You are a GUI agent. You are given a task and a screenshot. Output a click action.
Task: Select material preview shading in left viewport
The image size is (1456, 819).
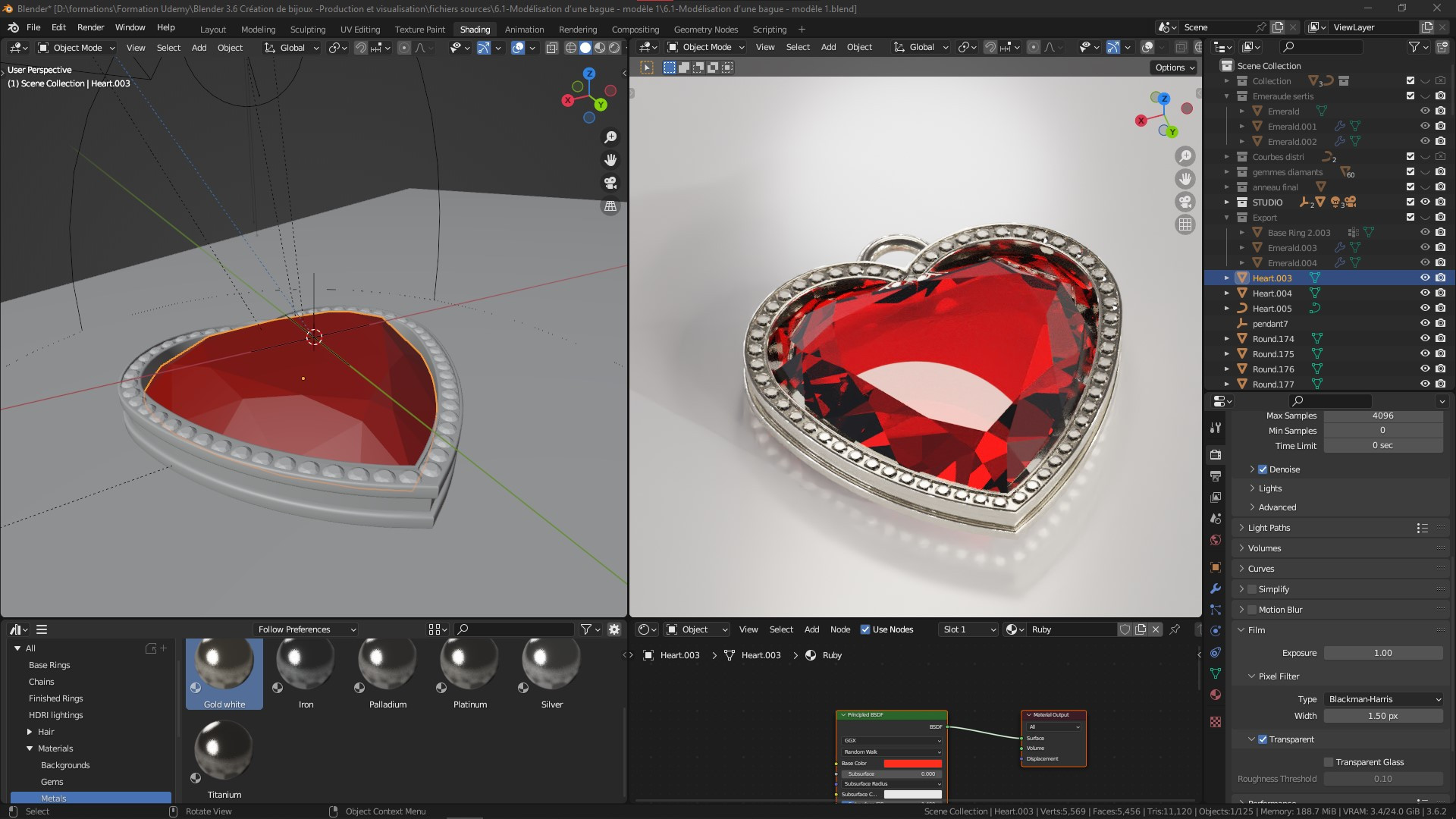tap(600, 48)
